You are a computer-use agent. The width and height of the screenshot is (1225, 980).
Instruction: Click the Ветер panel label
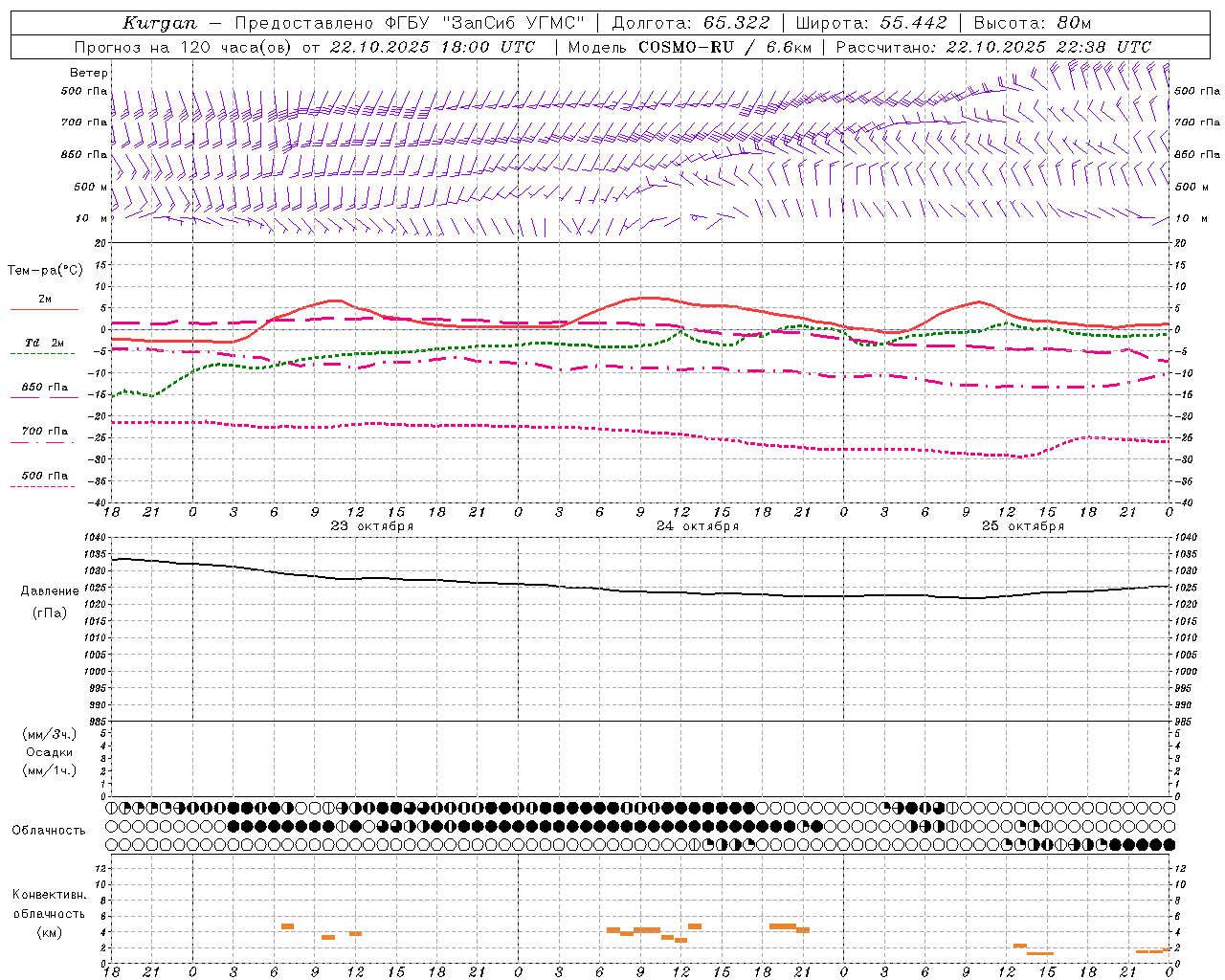tap(89, 73)
